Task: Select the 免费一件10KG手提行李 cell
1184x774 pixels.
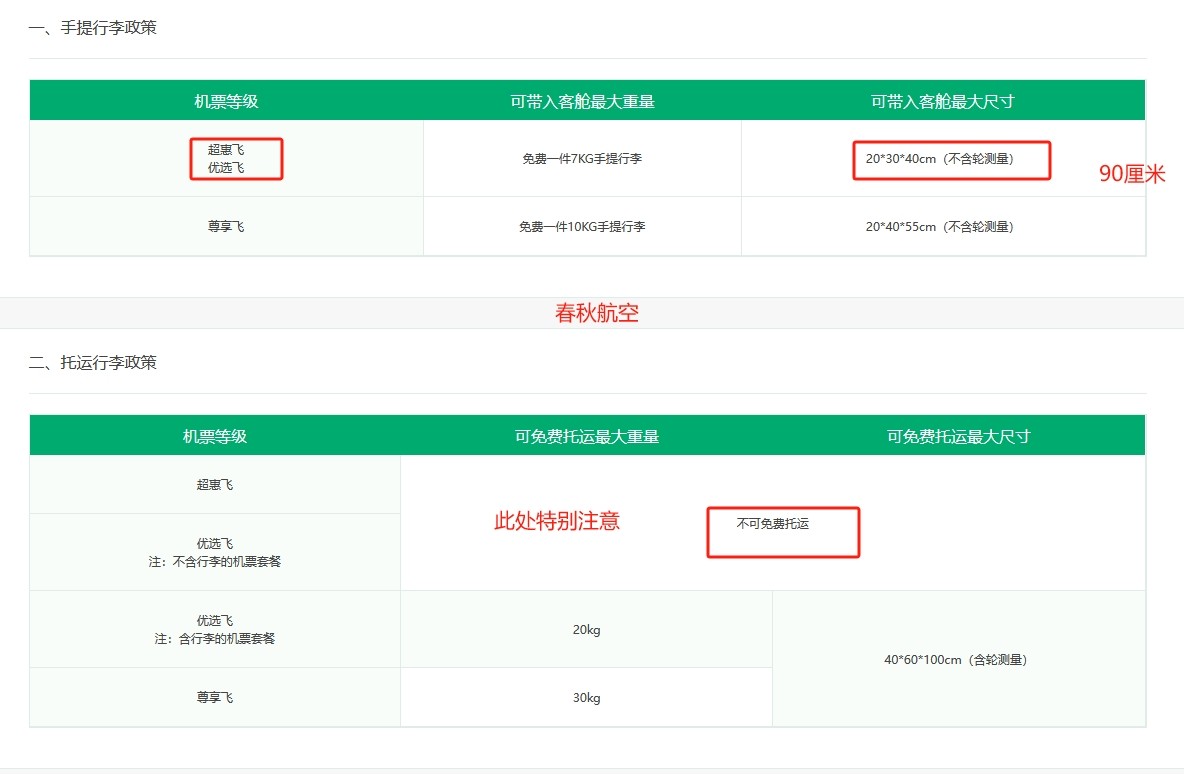Action: tap(582, 227)
